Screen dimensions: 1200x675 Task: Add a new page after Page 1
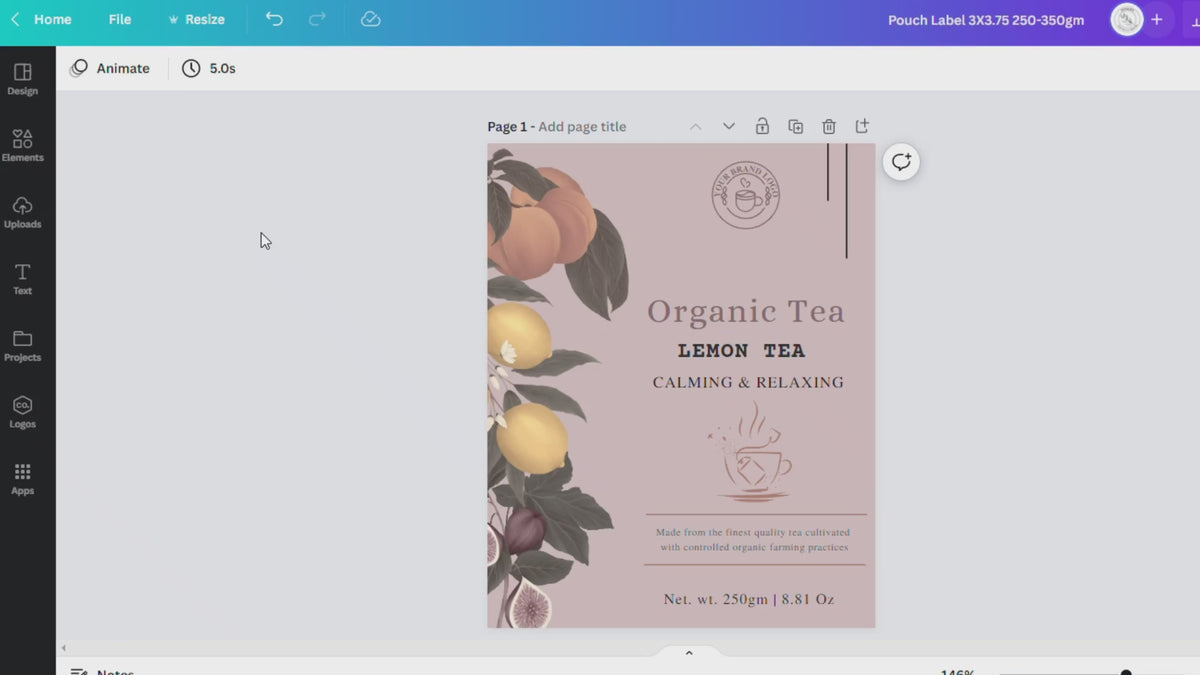(862, 126)
